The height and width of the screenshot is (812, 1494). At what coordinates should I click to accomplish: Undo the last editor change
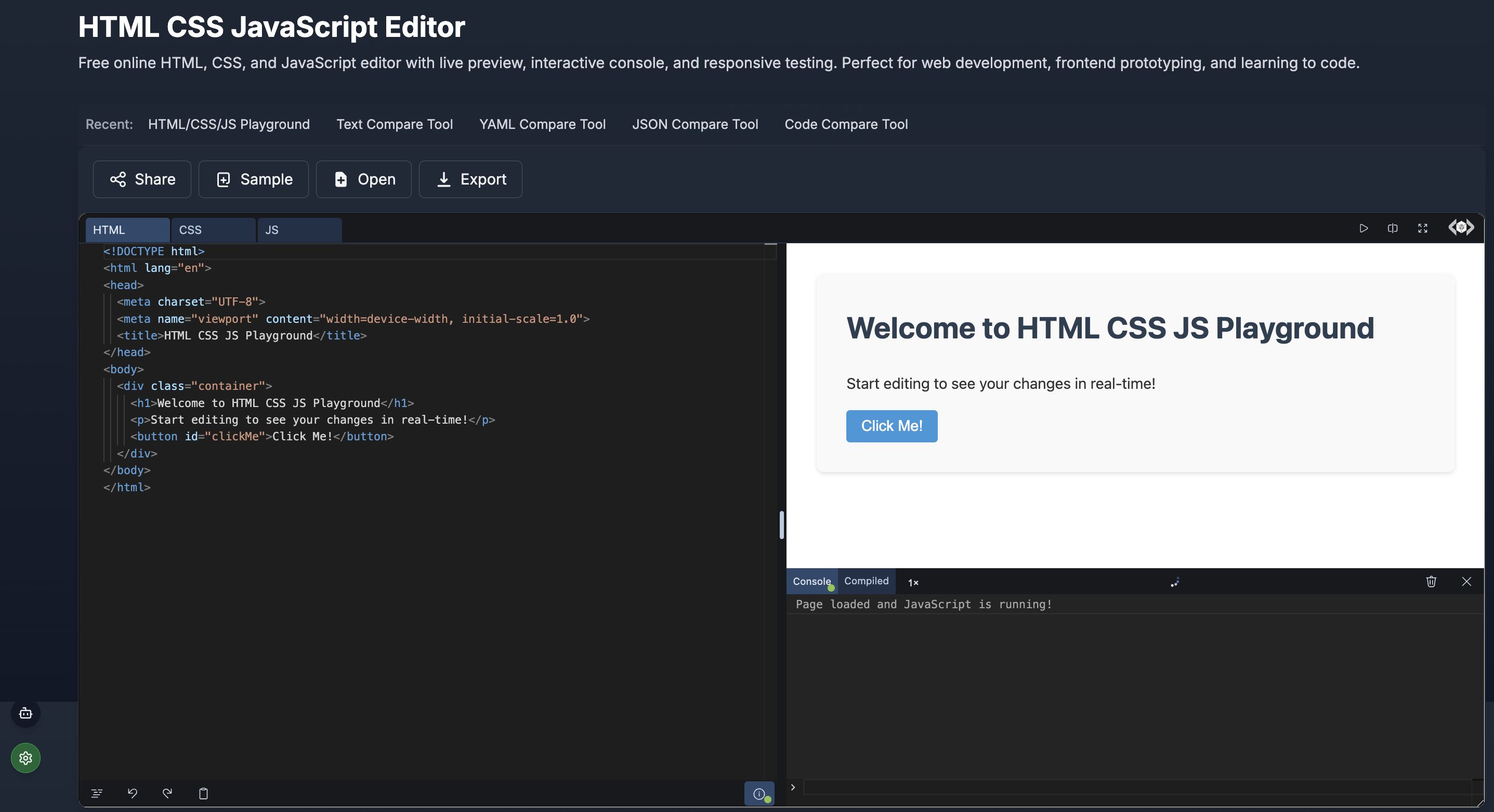tap(132, 793)
